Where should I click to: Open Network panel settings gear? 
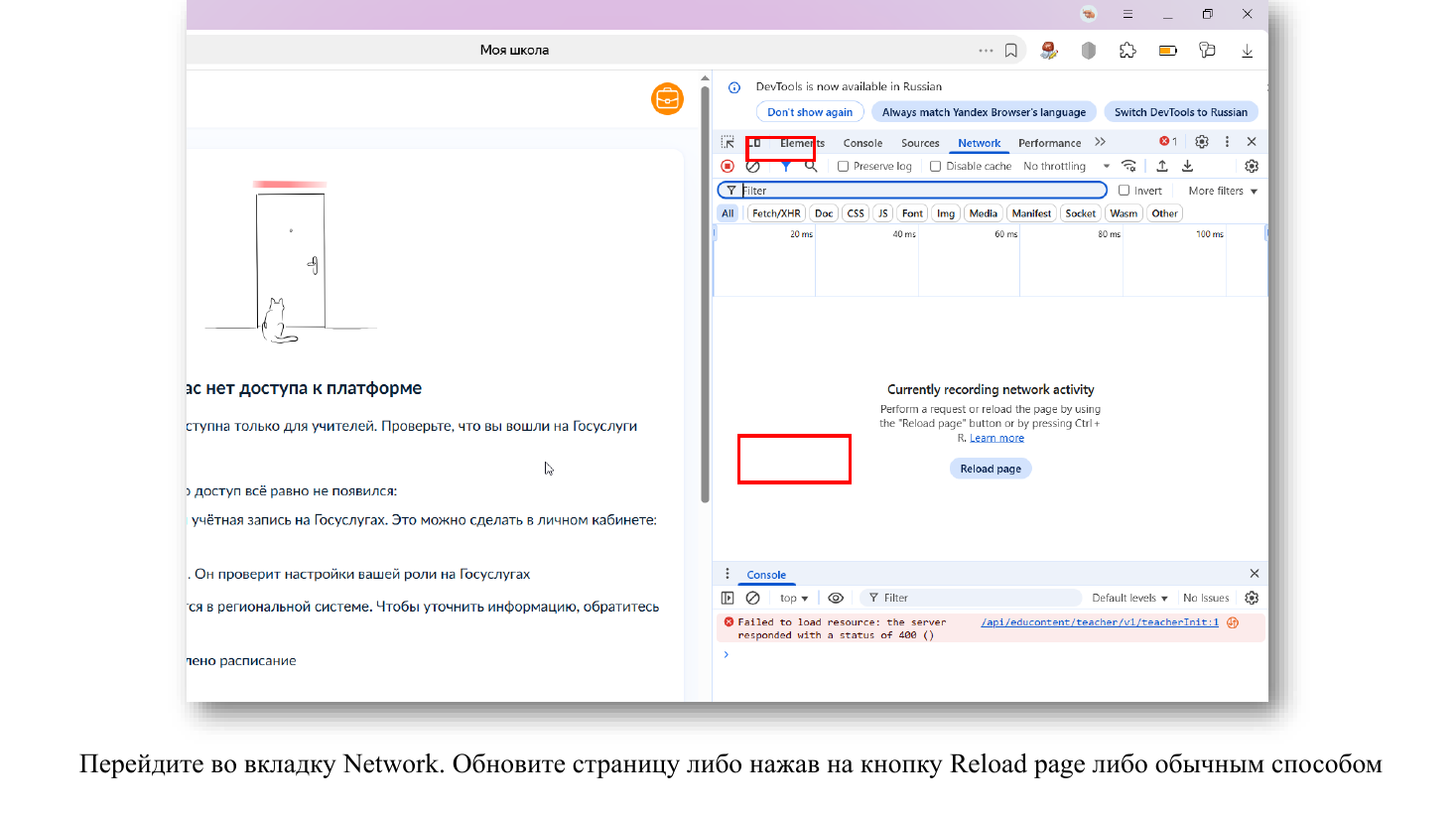[x=1252, y=166]
